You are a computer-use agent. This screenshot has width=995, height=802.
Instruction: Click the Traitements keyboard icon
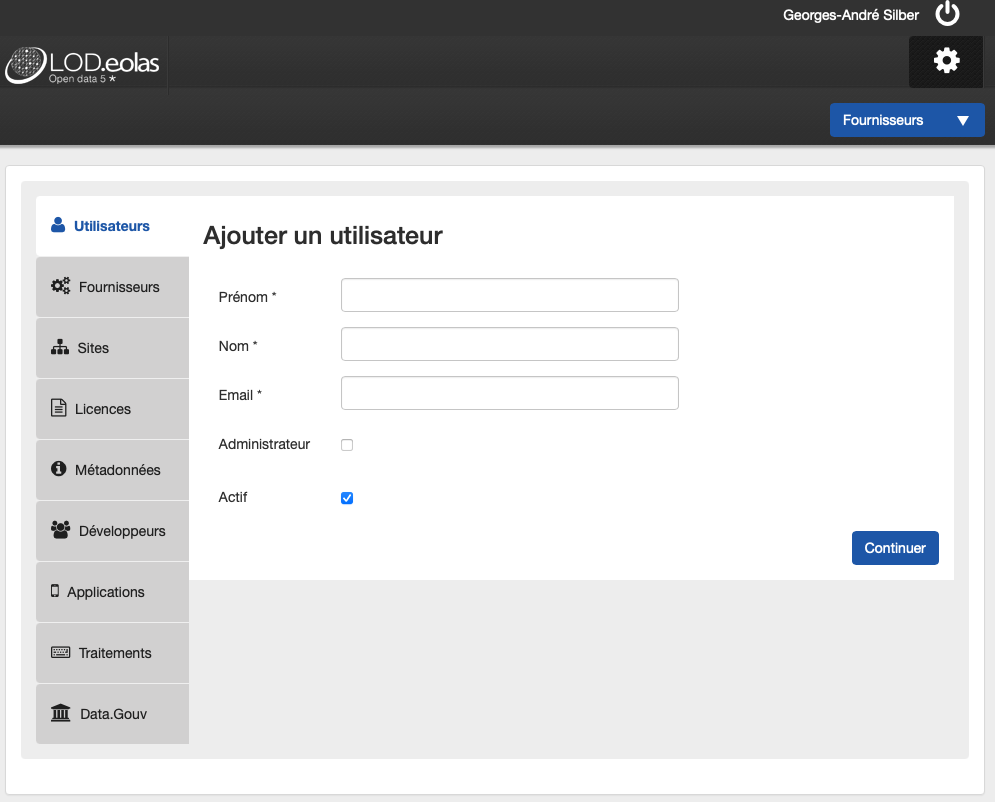click(61, 652)
